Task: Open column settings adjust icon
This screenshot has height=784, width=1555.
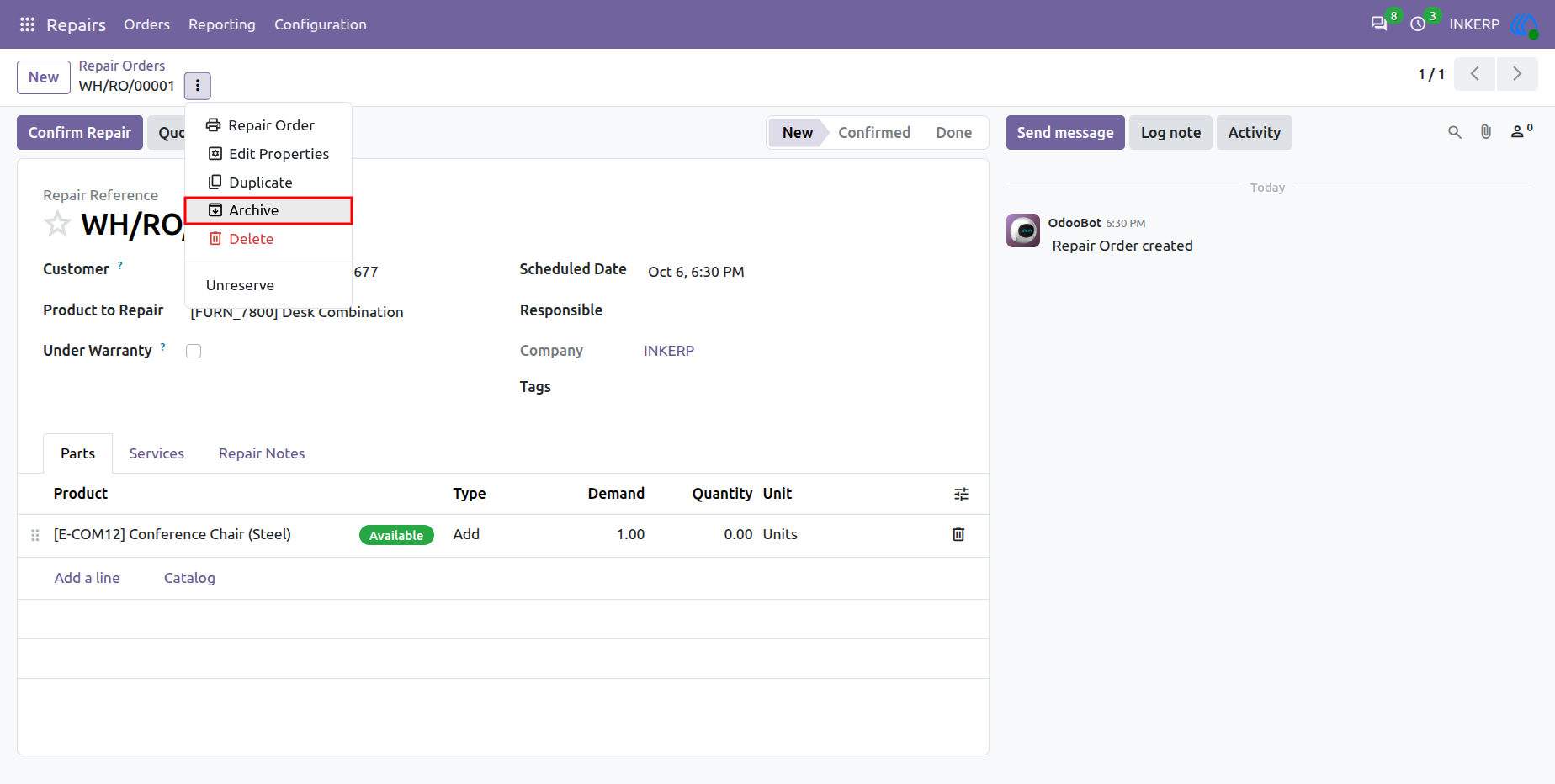Action: (x=961, y=494)
